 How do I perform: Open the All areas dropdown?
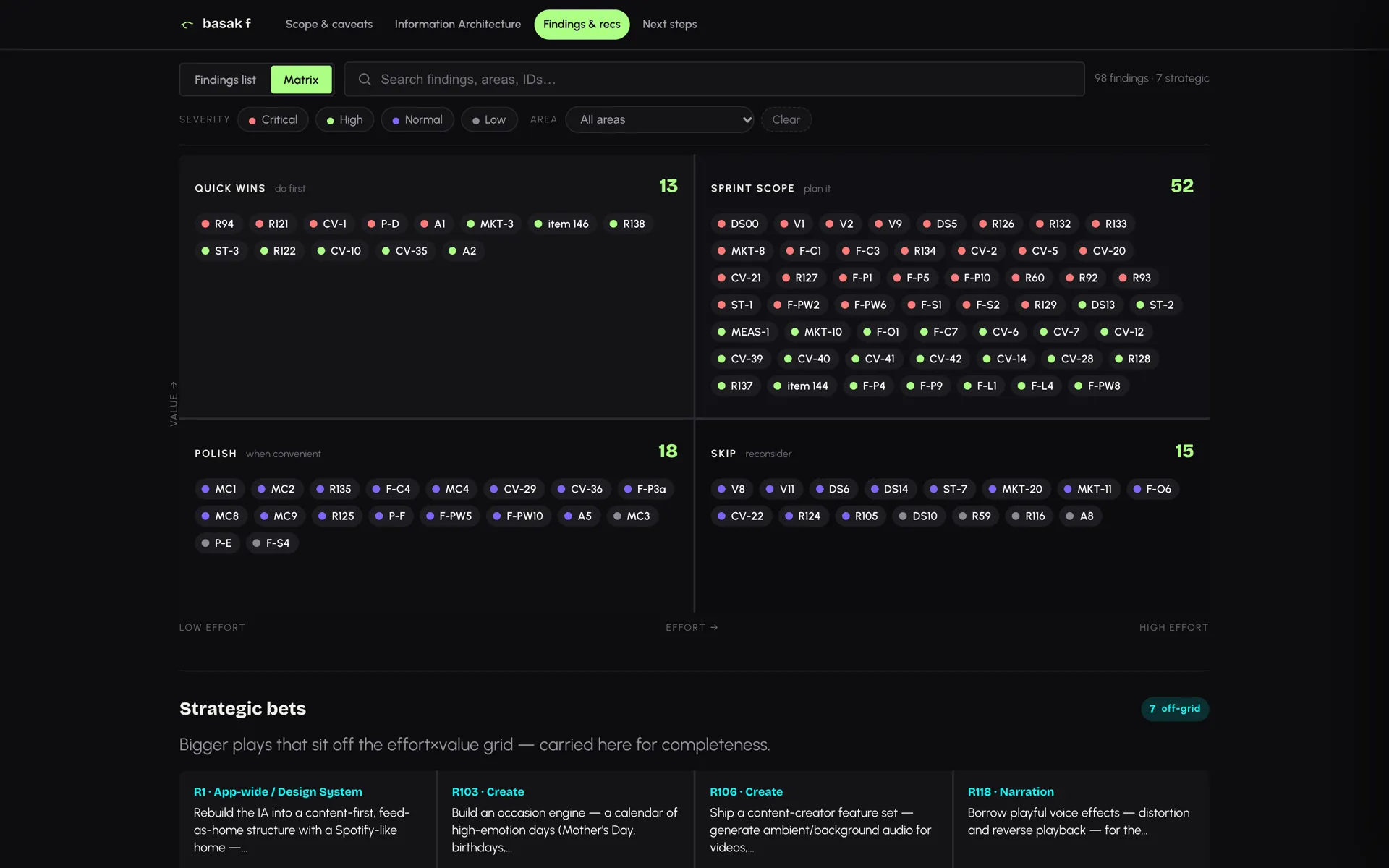(660, 119)
